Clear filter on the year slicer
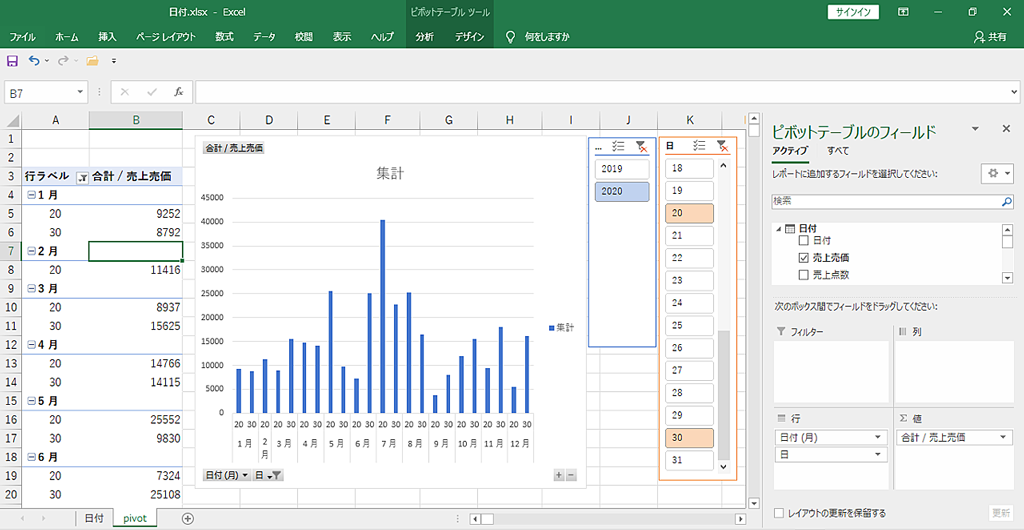The image size is (1024, 530). click(641, 148)
